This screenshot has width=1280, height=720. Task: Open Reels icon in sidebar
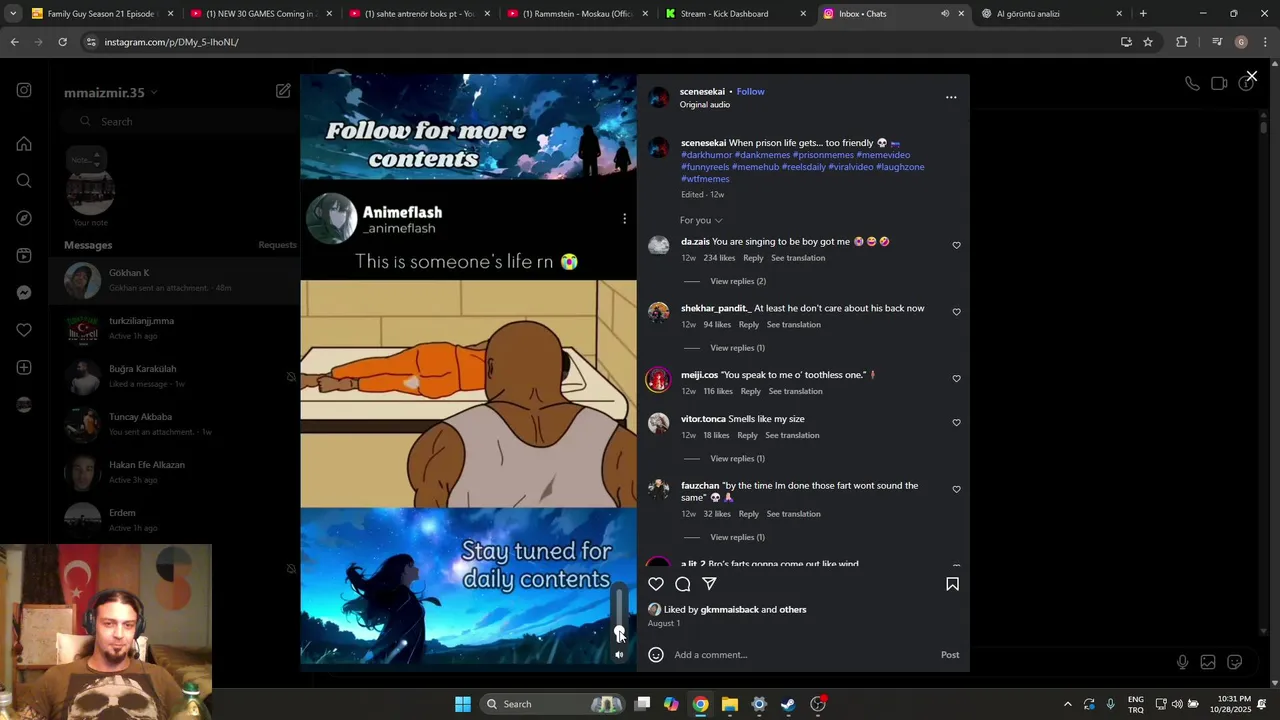[x=24, y=256]
